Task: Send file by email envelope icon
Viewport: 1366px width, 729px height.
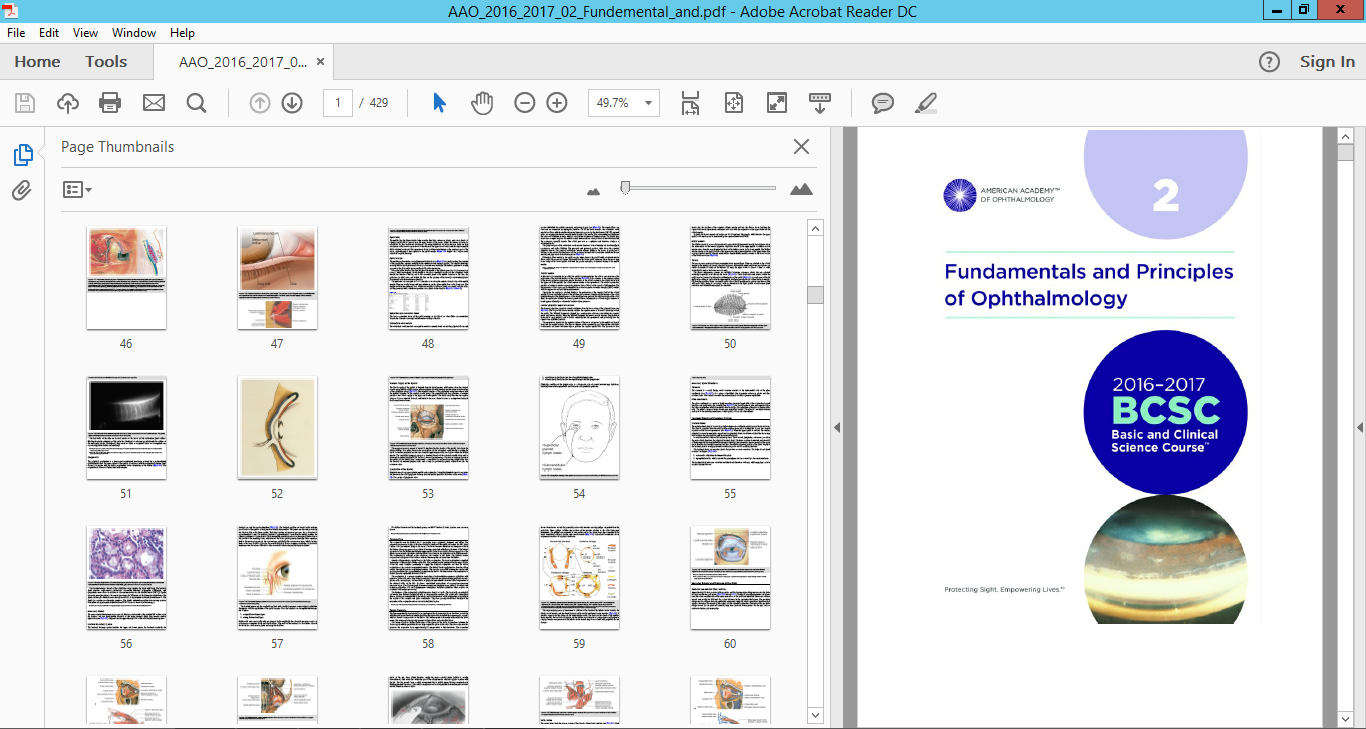Action: click(x=153, y=103)
